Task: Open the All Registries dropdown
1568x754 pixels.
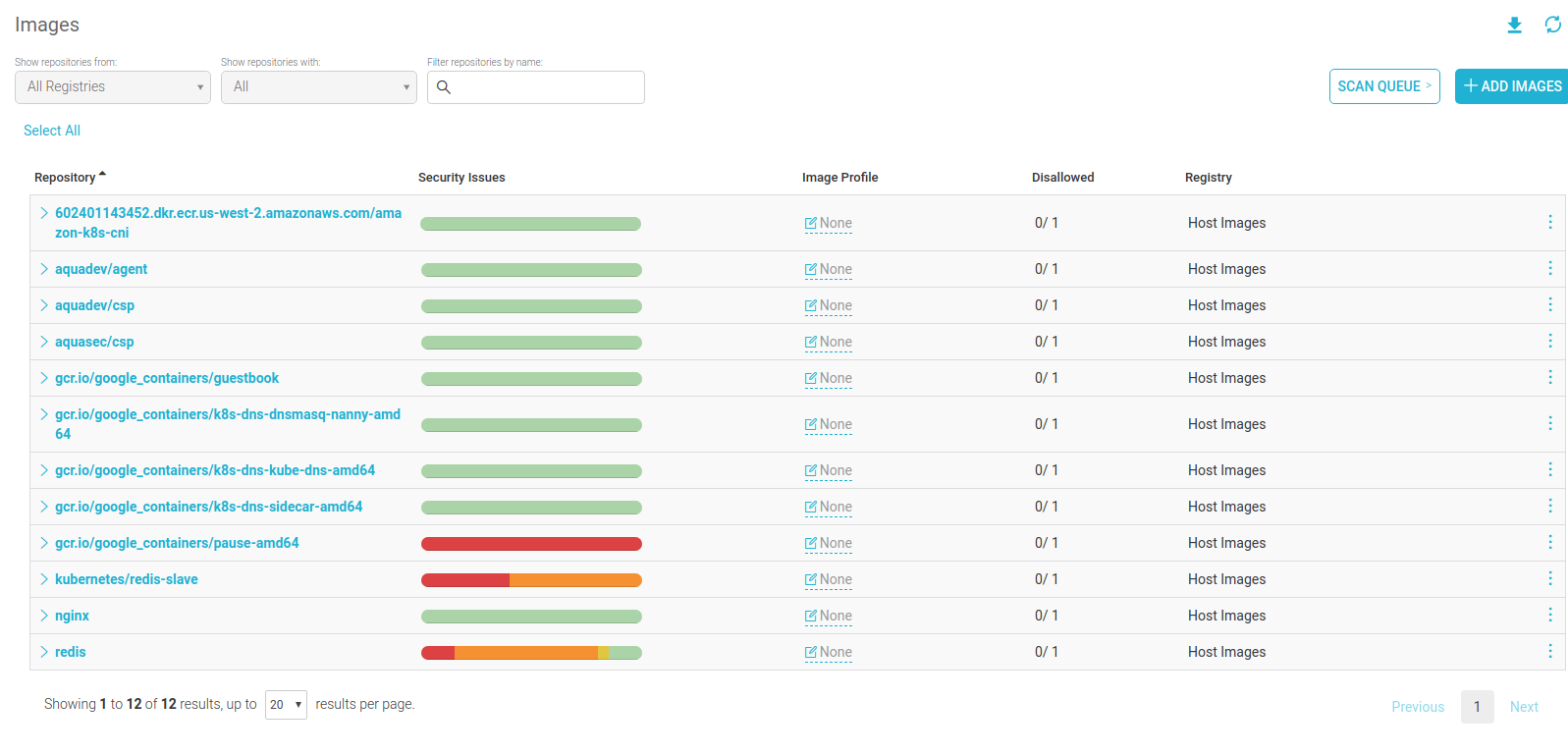Action: (113, 87)
